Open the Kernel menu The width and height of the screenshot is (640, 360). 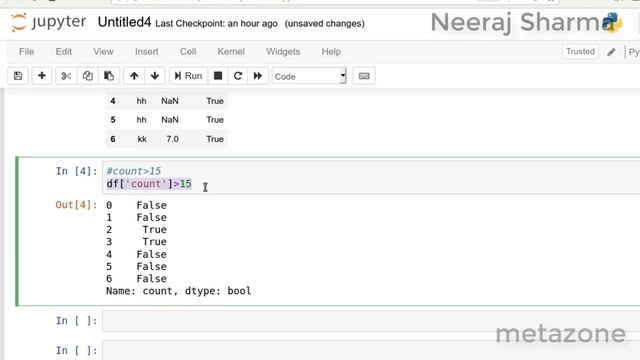(231, 52)
